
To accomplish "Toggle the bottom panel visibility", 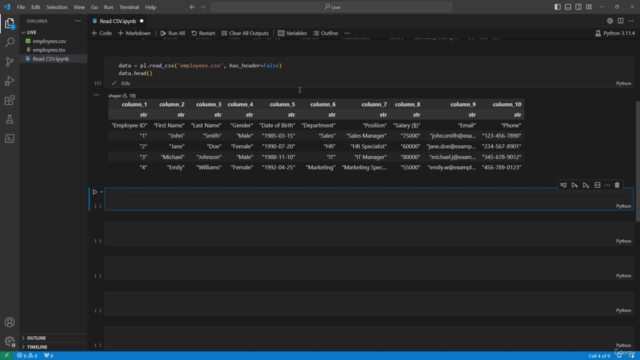I will tap(568, 7).
